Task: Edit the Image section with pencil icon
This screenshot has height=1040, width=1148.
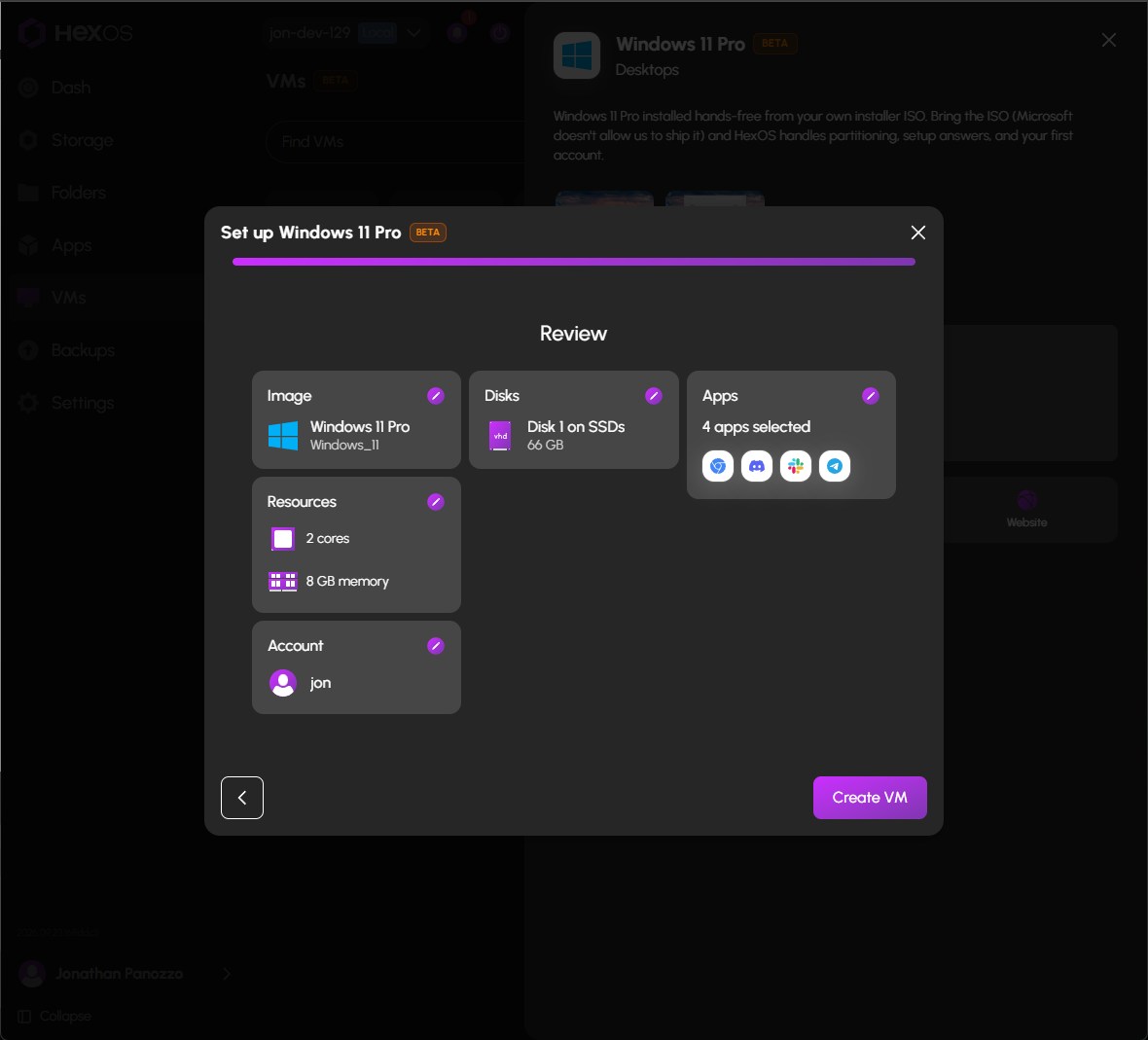Action: click(436, 396)
